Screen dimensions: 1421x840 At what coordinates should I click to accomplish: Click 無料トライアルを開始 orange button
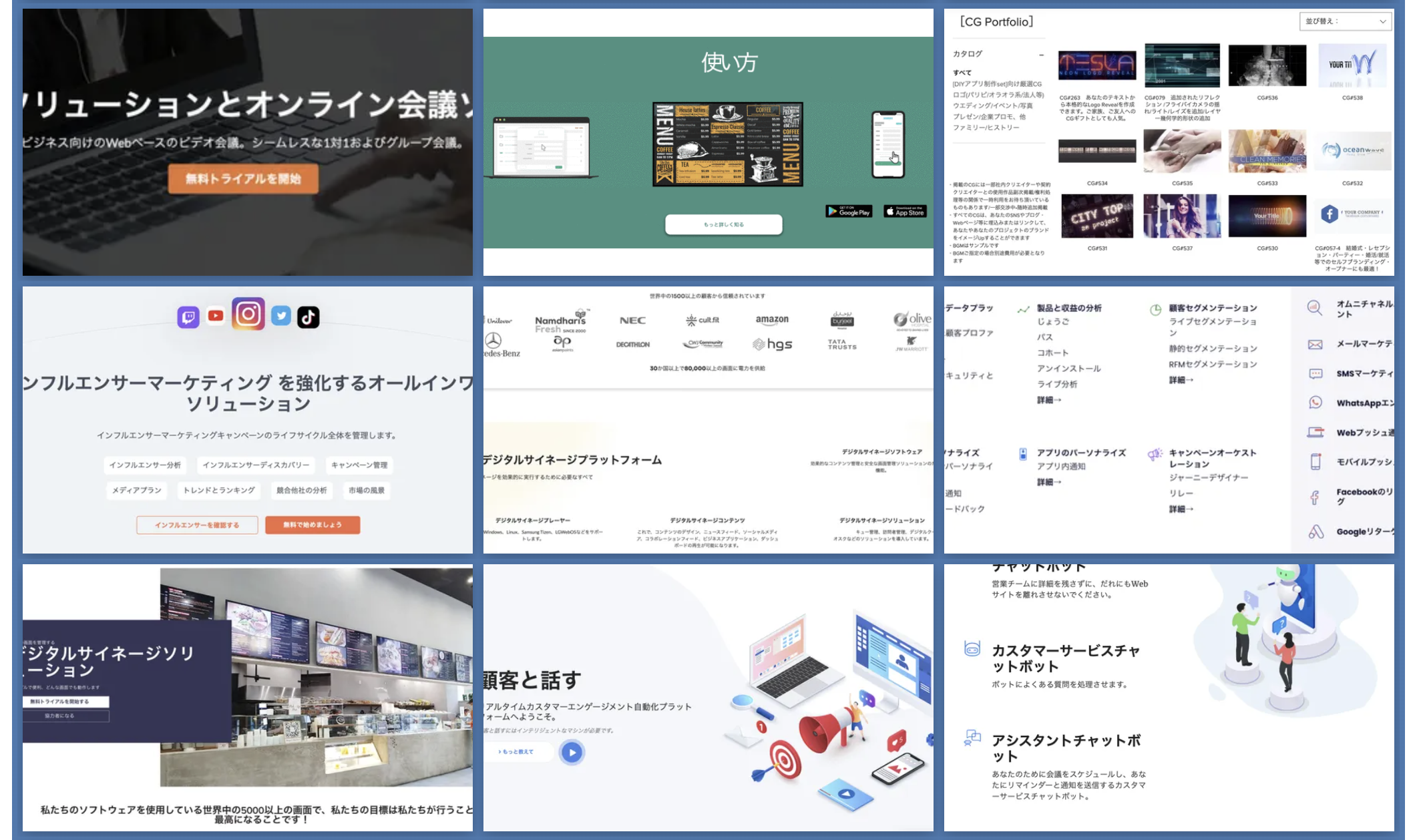click(x=243, y=179)
